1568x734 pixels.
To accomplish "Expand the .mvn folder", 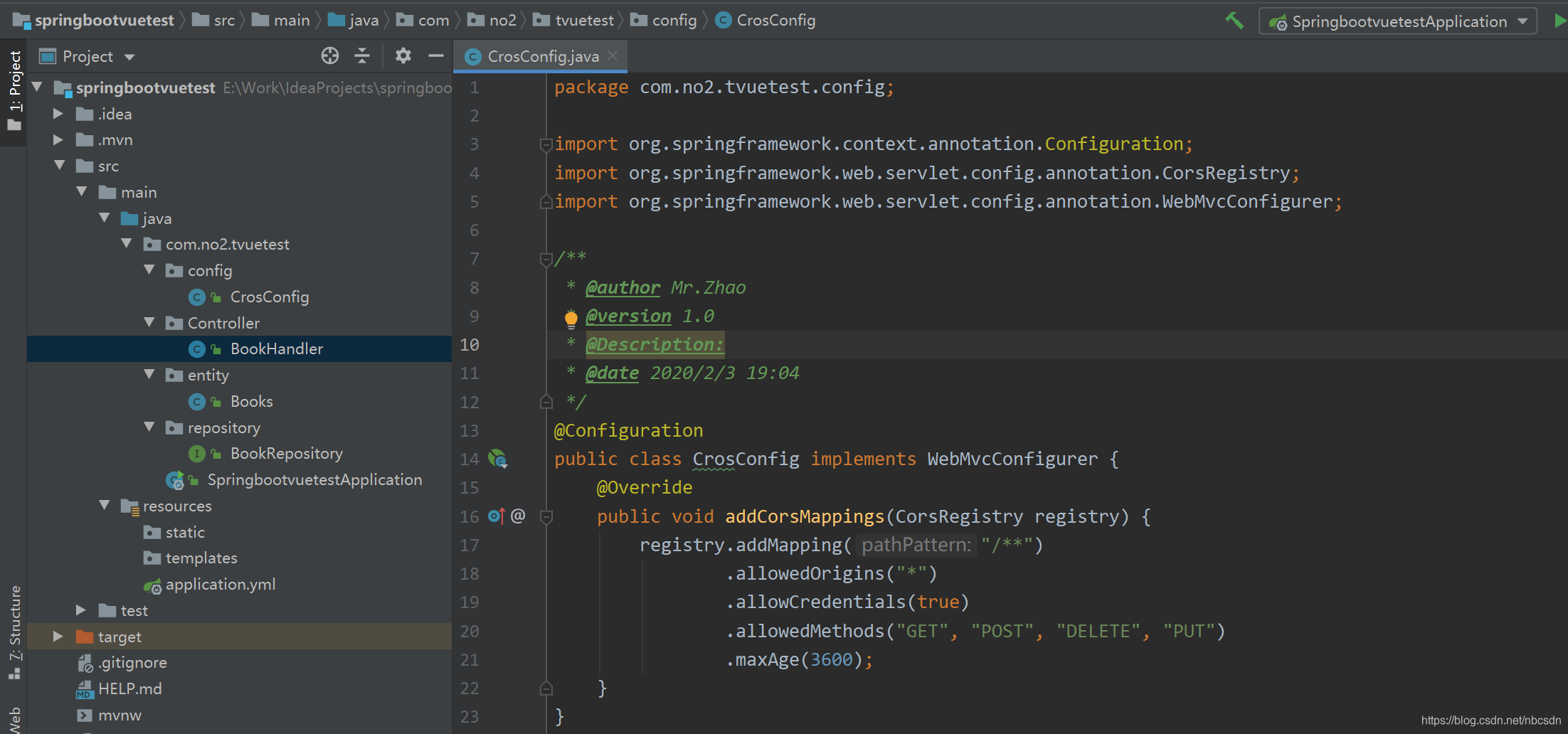I will [58, 139].
